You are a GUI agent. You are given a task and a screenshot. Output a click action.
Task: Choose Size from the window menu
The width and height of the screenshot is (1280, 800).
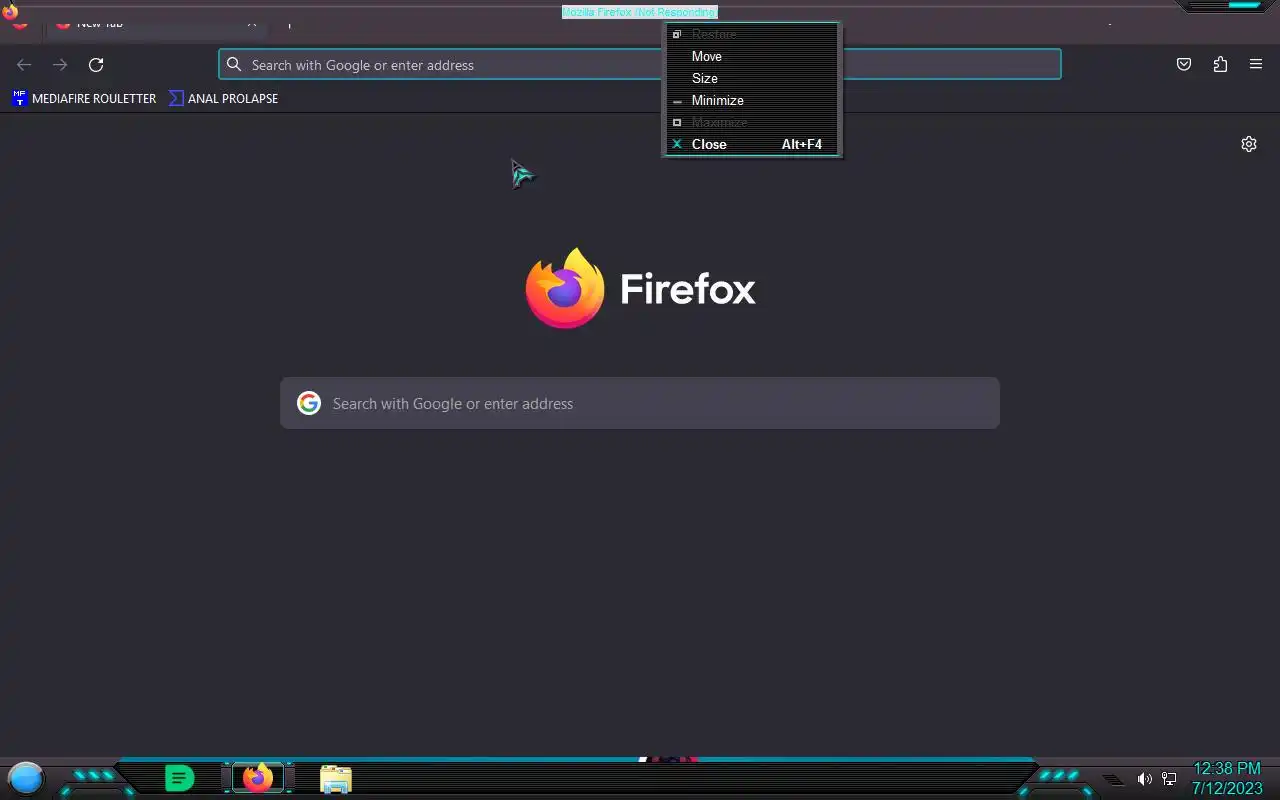click(751, 78)
